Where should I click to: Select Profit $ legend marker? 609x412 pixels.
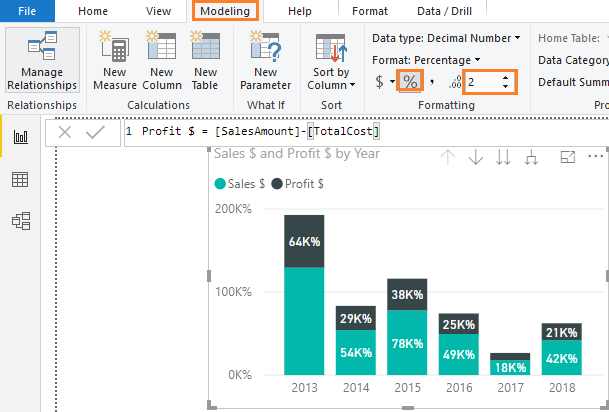(x=277, y=184)
